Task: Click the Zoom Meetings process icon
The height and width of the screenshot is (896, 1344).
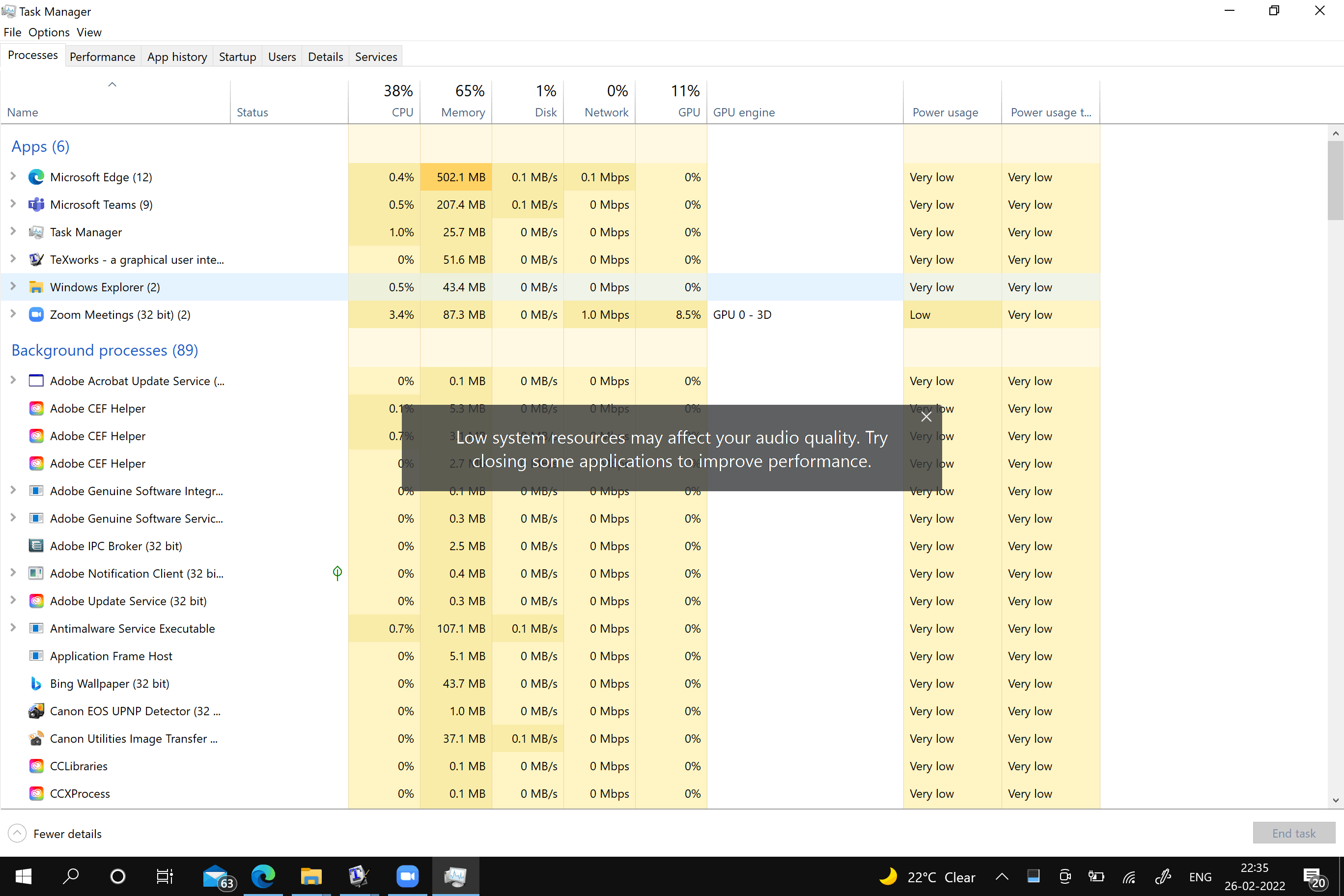Action: (36, 314)
